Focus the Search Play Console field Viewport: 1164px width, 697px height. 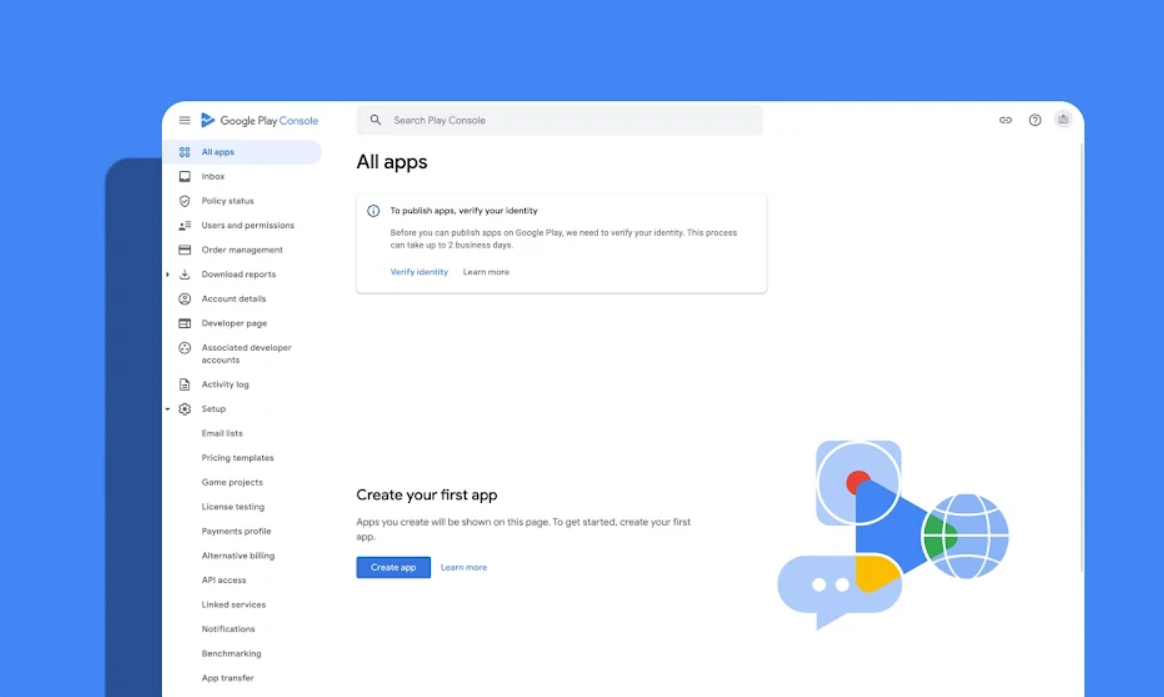(560, 120)
